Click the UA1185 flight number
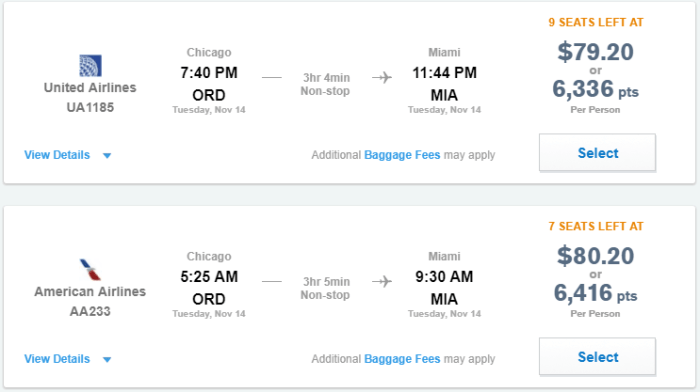Image resolution: width=700 pixels, height=392 pixels. 90,108
